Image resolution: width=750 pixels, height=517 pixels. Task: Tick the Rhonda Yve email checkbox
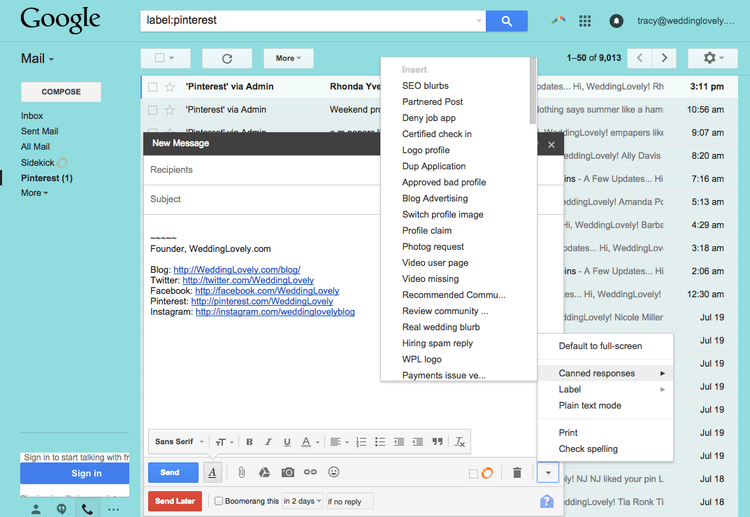(x=153, y=87)
